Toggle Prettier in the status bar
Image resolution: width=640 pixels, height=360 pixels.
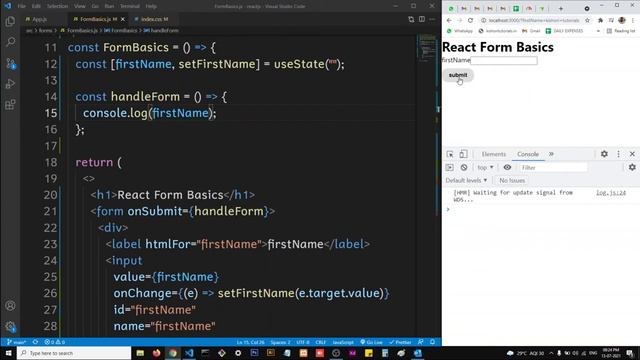point(400,342)
